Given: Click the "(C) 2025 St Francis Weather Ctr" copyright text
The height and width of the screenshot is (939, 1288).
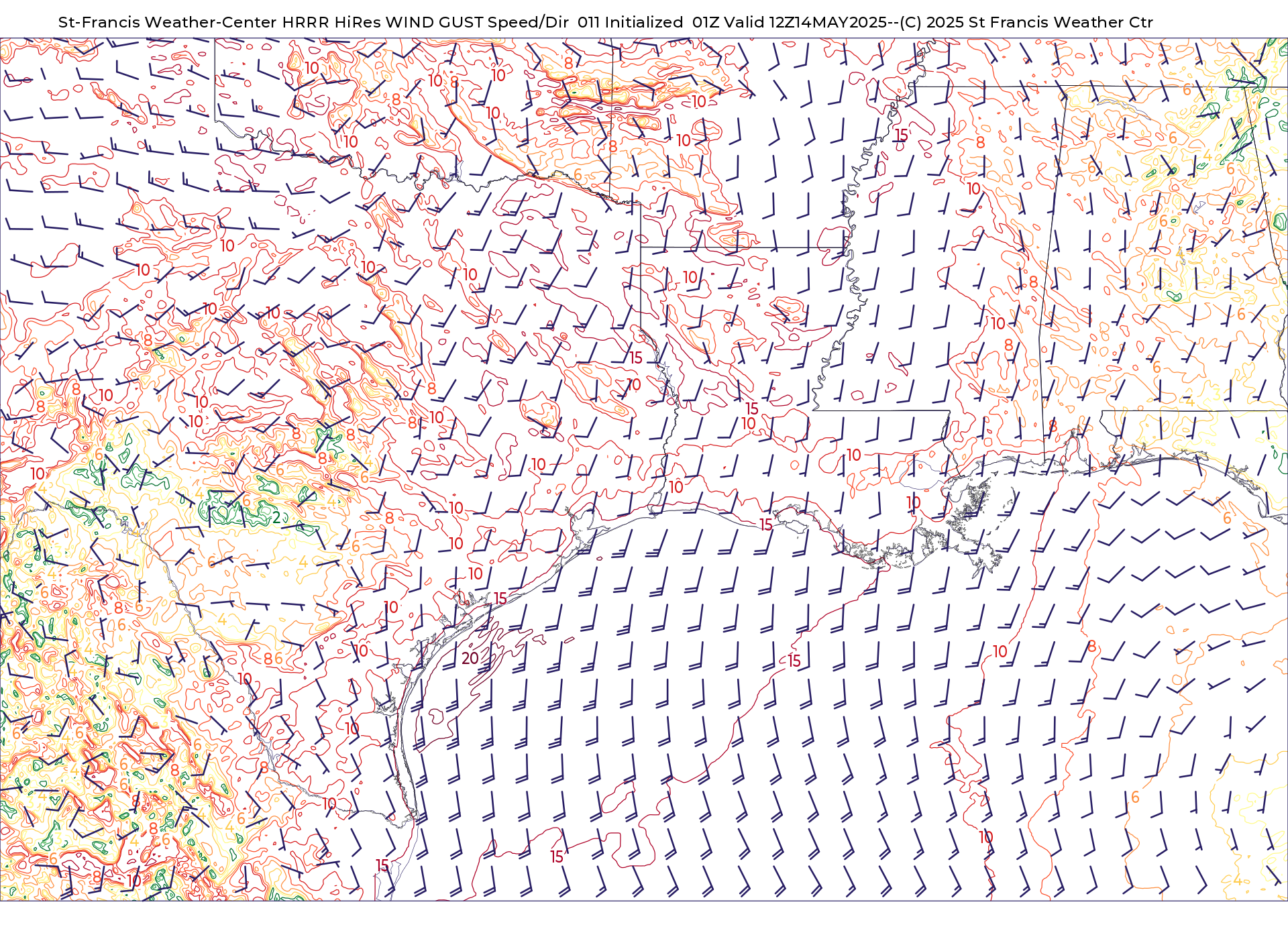Looking at the screenshot, I should 1026,22.
